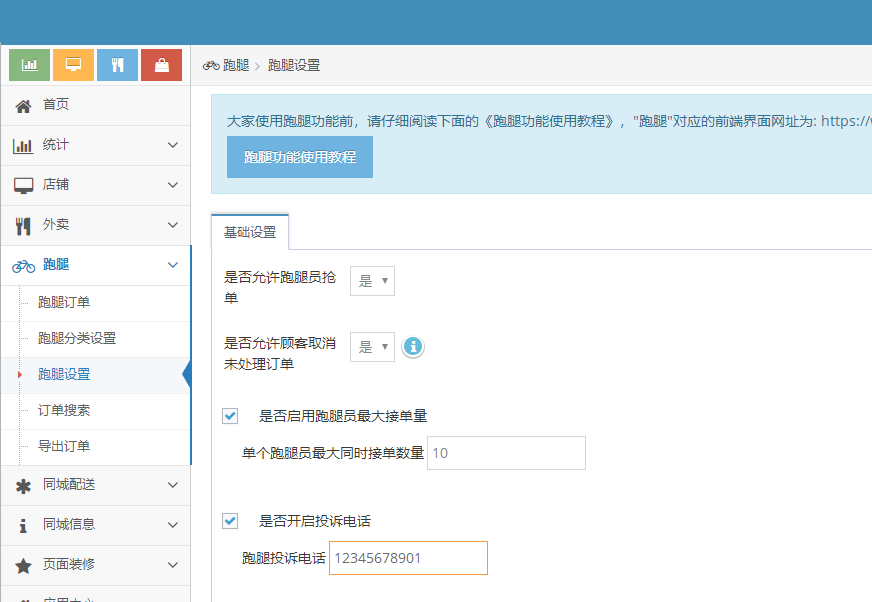Viewport: 872px width, 602px height.
Task: Select 跑腿分类设置 in the sidebar
Action: (x=77, y=338)
